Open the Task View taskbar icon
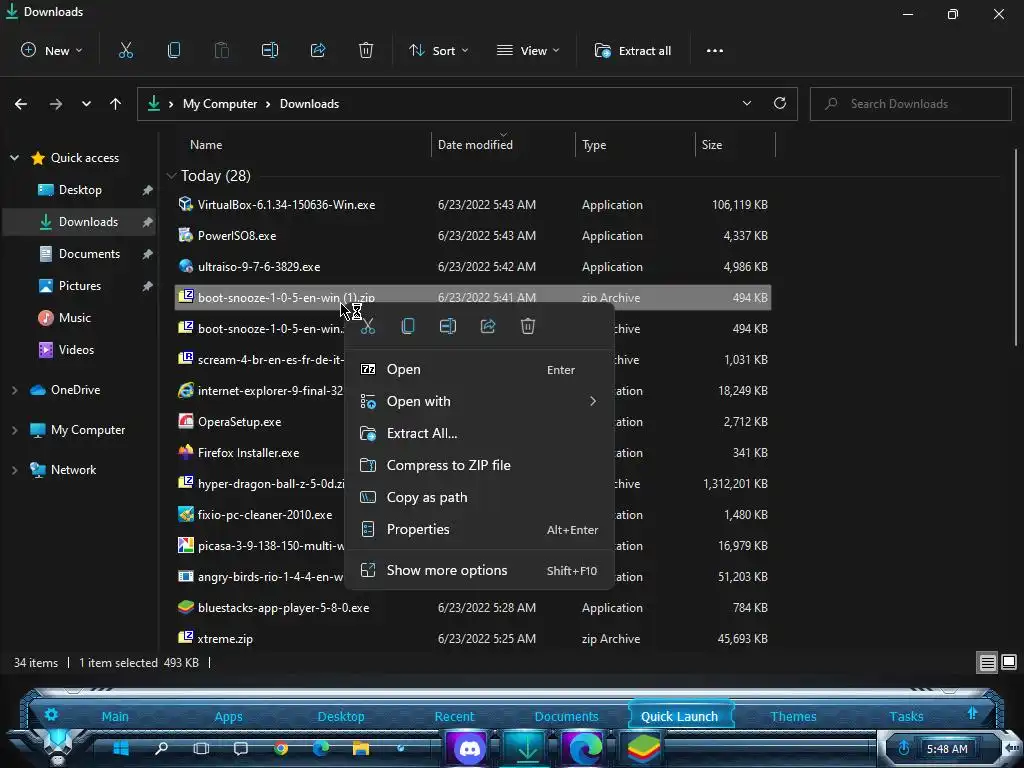The height and width of the screenshot is (768, 1024). pos(201,748)
